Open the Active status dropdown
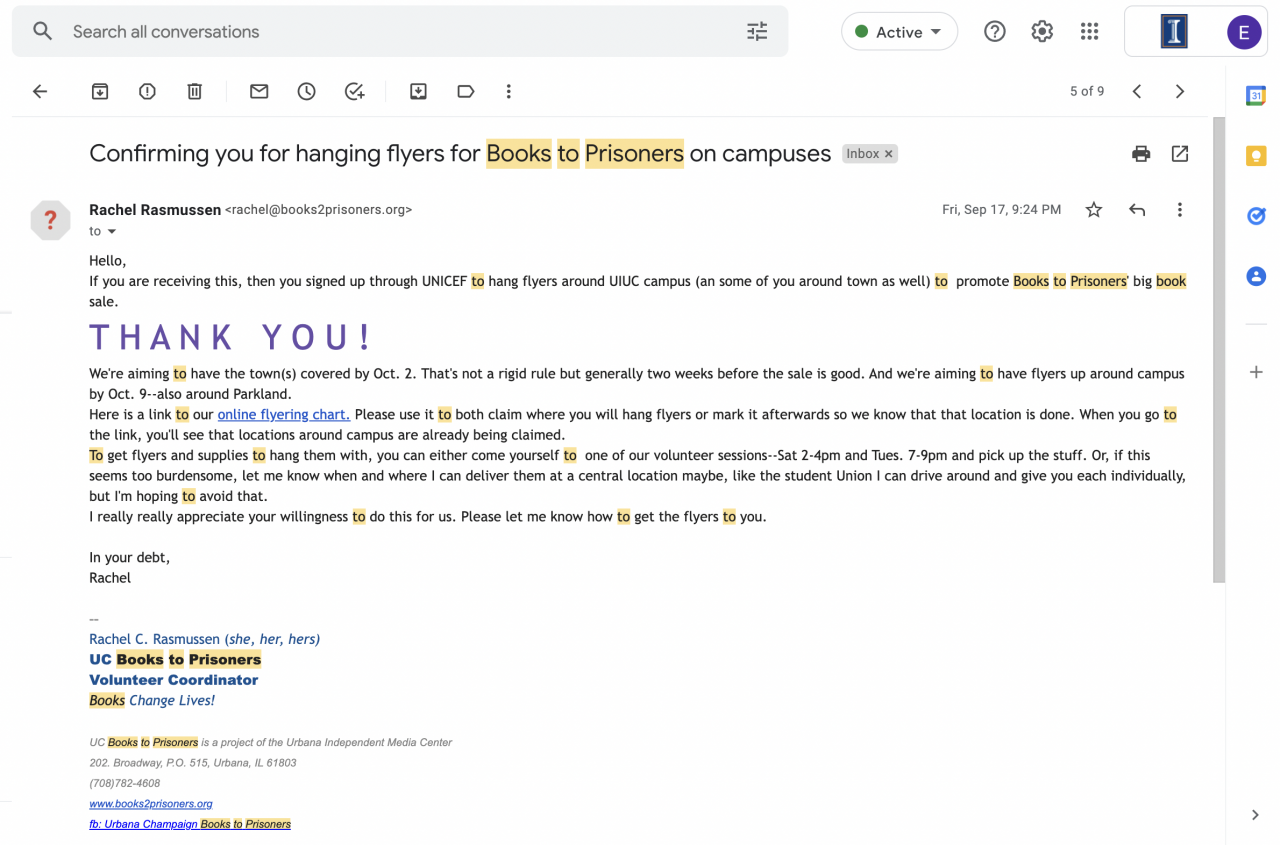The image size is (1280, 845). (899, 32)
